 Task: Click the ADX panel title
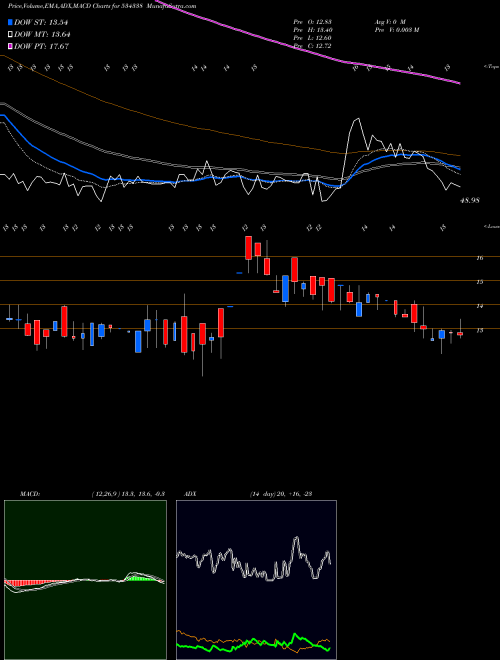point(190,494)
